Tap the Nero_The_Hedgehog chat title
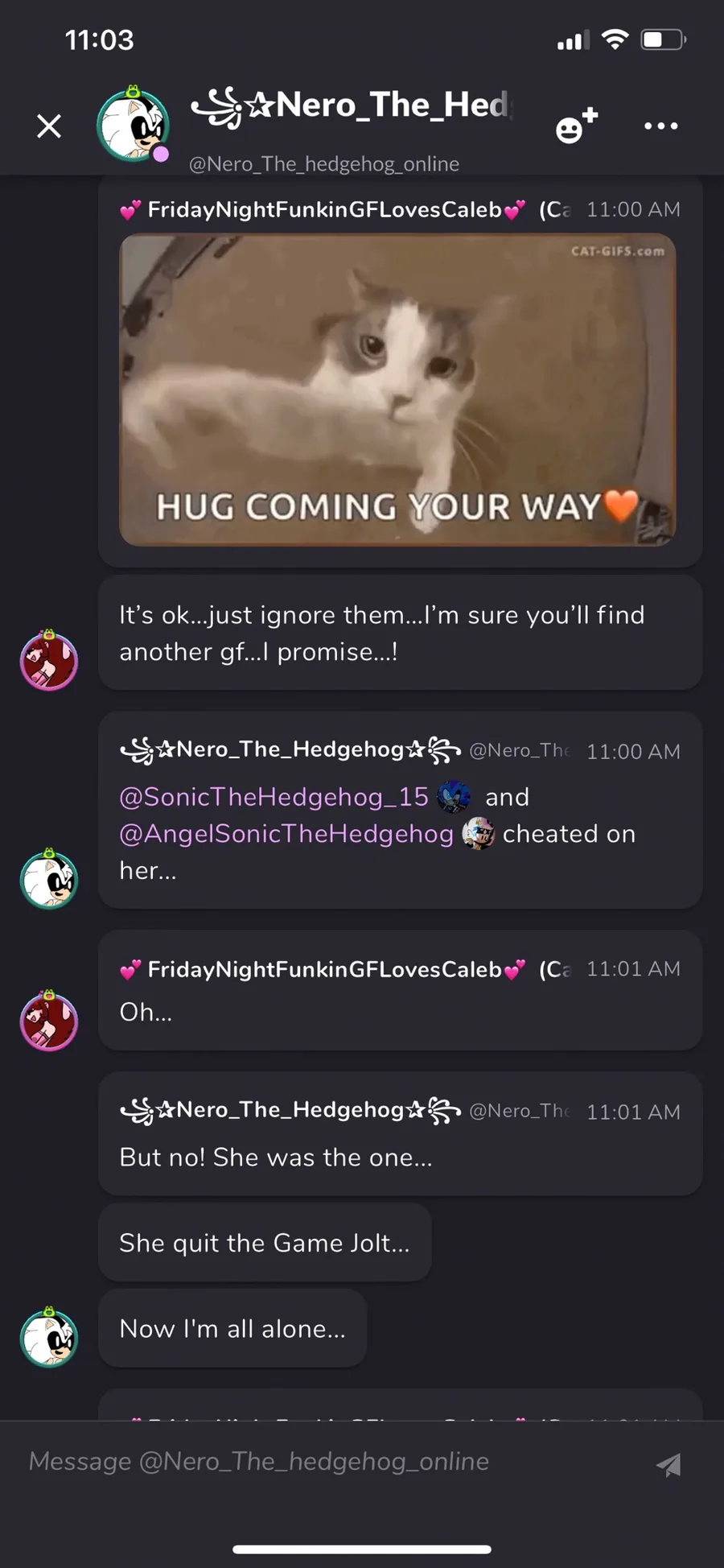 [x=352, y=105]
